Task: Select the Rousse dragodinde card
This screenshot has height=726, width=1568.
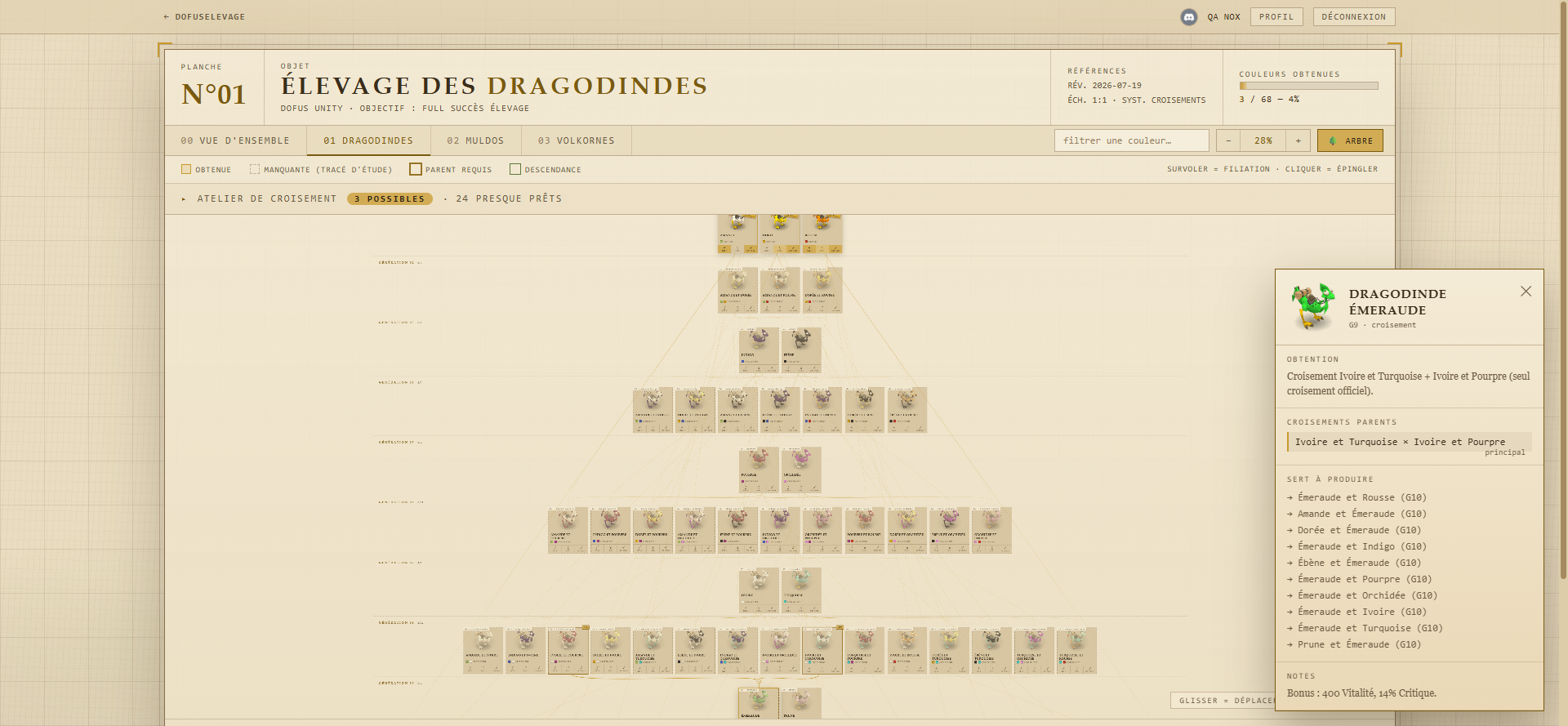Action: click(x=822, y=234)
